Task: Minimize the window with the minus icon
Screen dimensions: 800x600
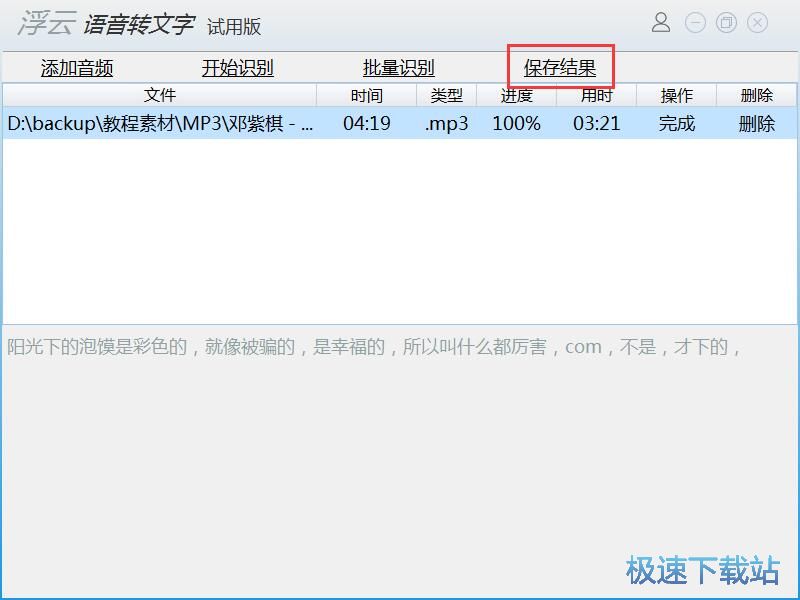Action: pyautogui.click(x=695, y=23)
